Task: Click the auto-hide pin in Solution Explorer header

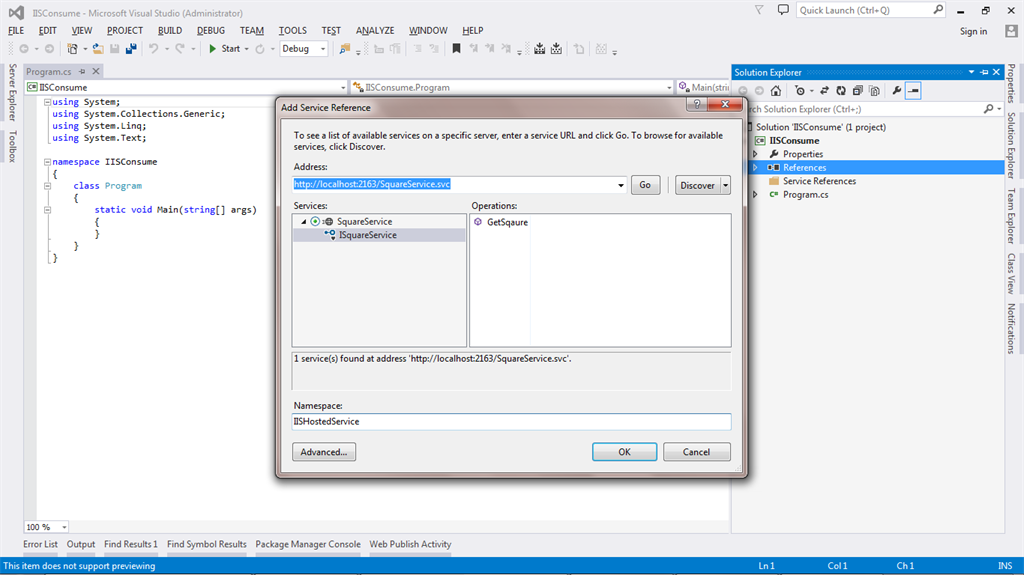Action: pyautogui.click(x=984, y=72)
